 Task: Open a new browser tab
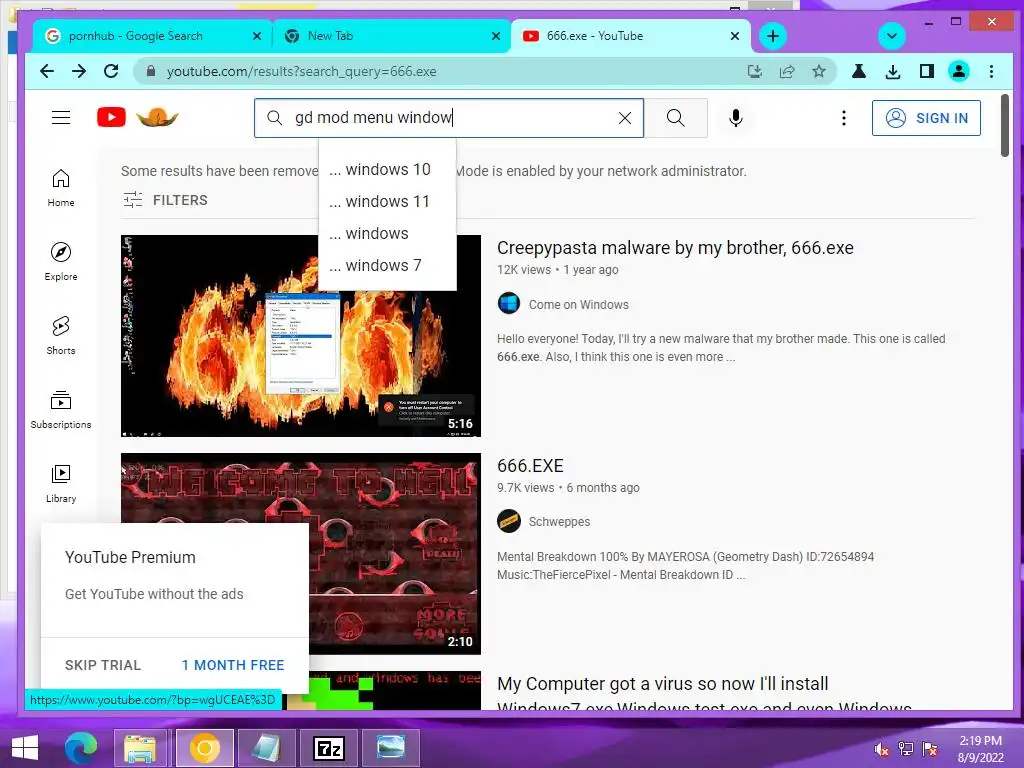click(773, 36)
